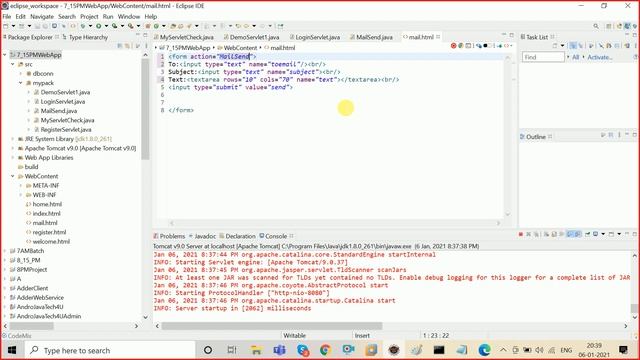640x360 pixels.
Task: Open the Javadoc tab
Action: tap(202, 236)
